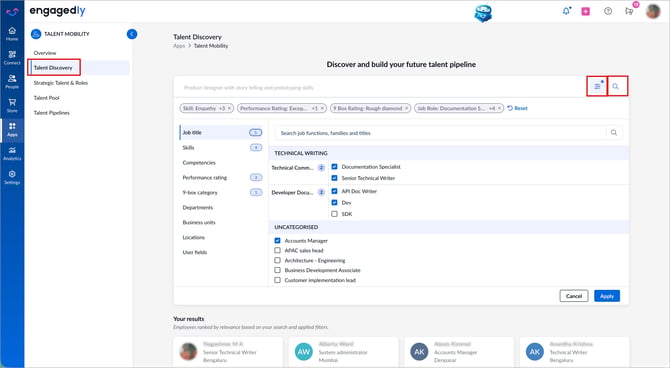Image resolution: width=670 pixels, height=368 pixels.
Task: Click the Reset filters link
Action: [x=517, y=109]
